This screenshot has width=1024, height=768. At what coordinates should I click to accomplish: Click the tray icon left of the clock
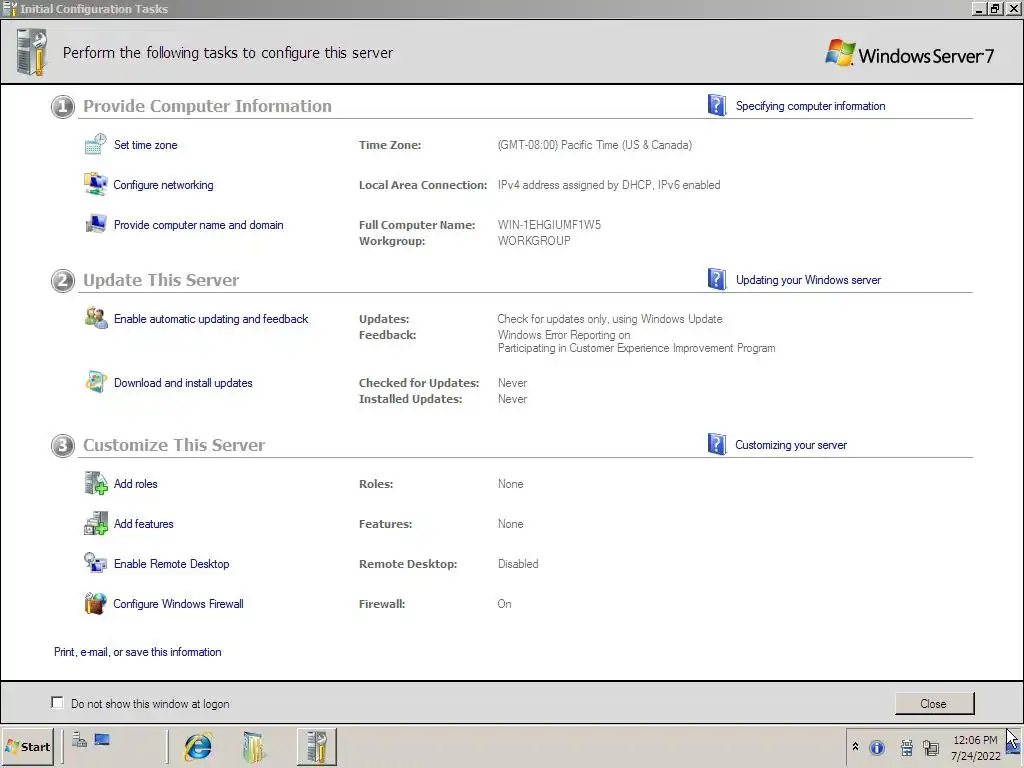931,748
